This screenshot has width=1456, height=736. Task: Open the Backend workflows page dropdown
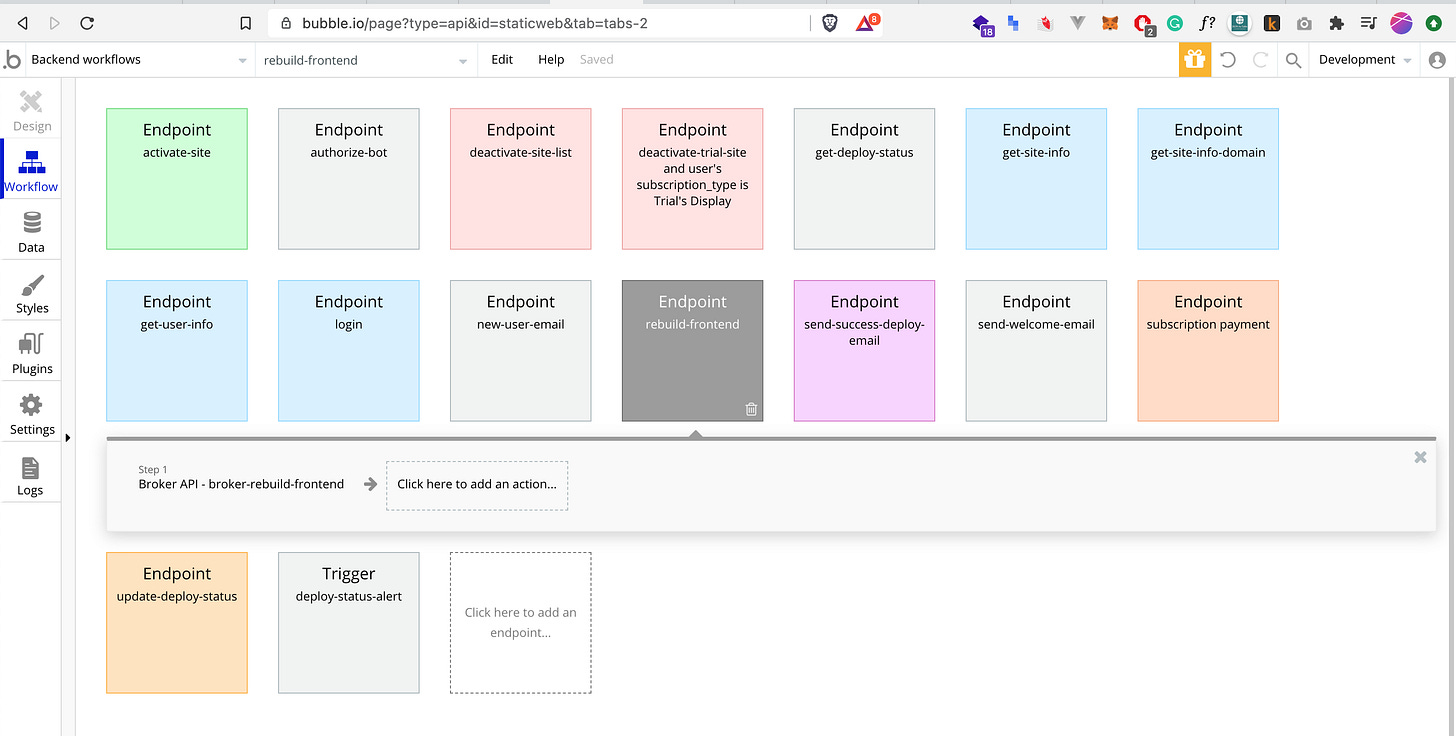pyautogui.click(x=241, y=59)
